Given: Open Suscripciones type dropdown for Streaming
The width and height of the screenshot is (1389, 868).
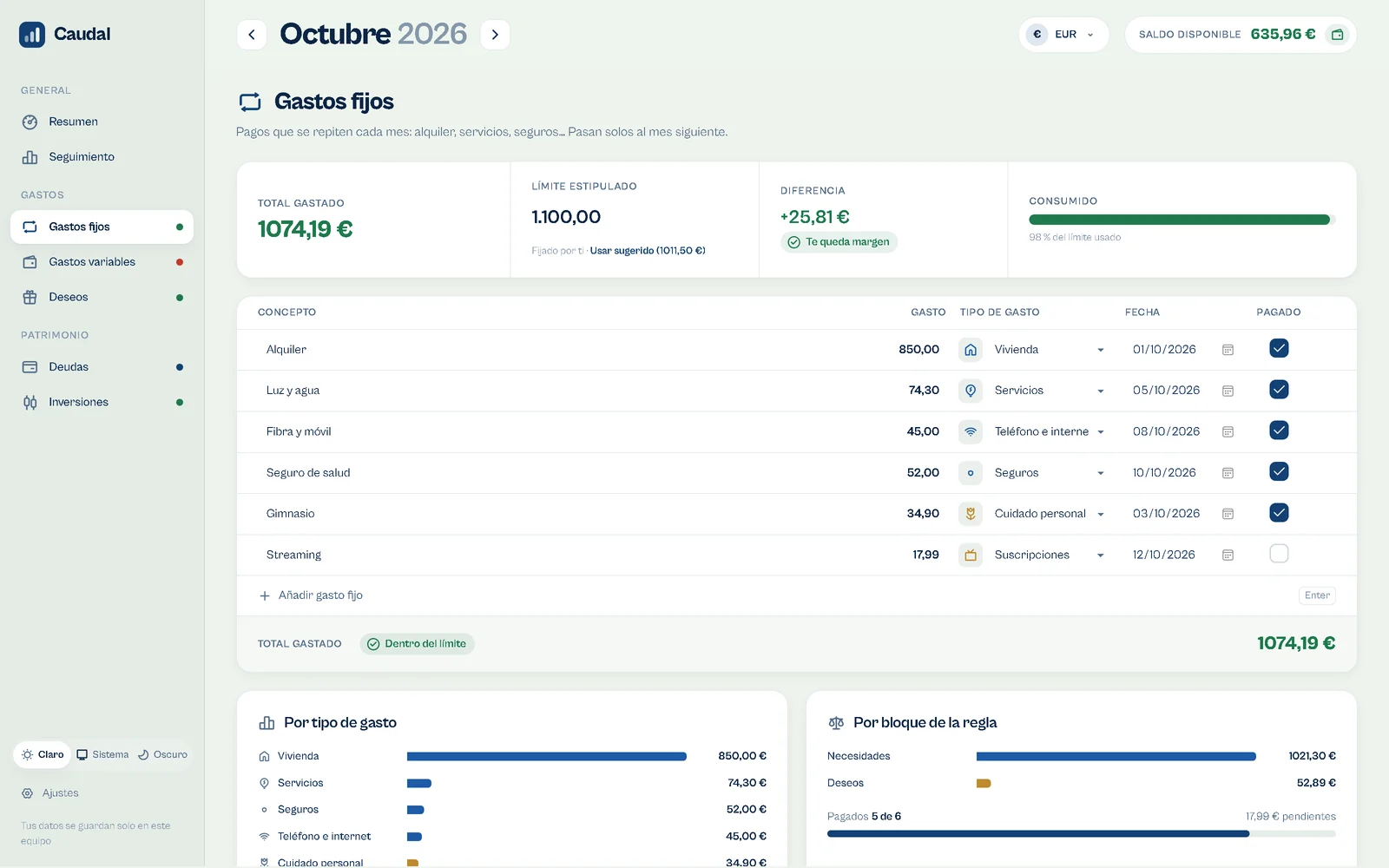Looking at the screenshot, I should tap(1049, 555).
